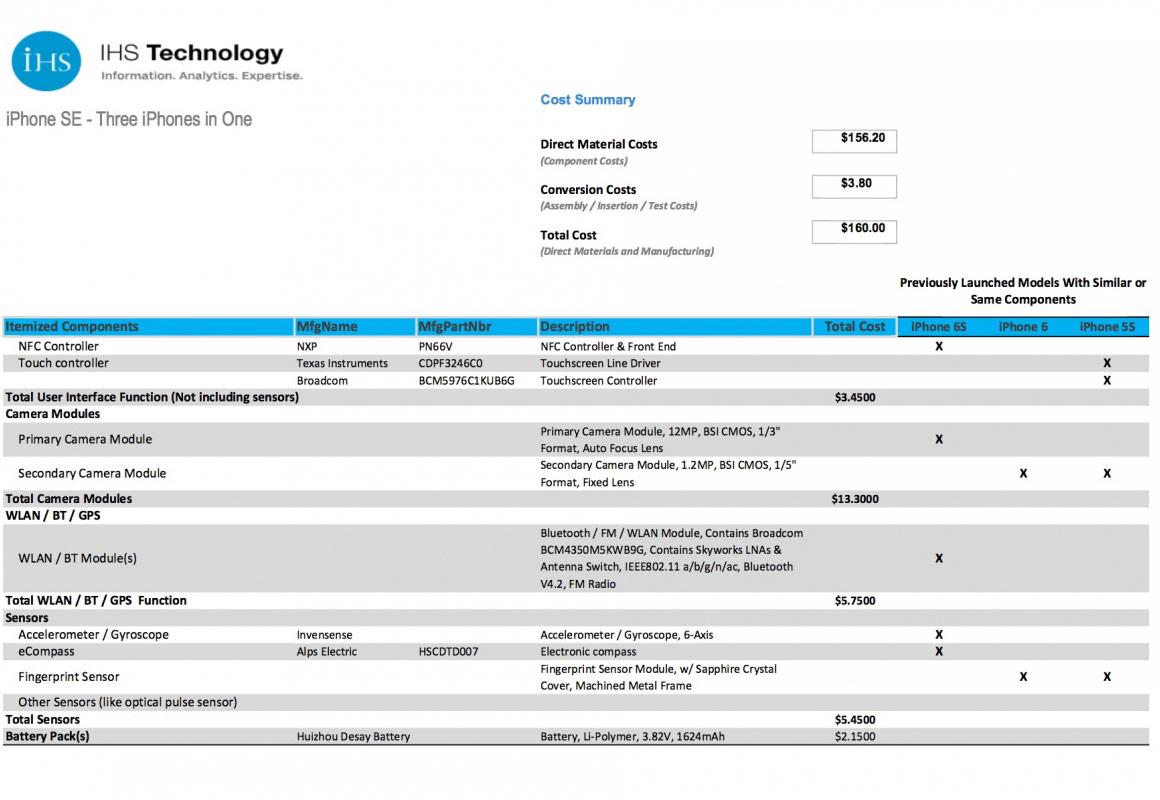Select the iPhone 6S column header
Viewport: 1160px width, 800px height.
[x=938, y=326]
